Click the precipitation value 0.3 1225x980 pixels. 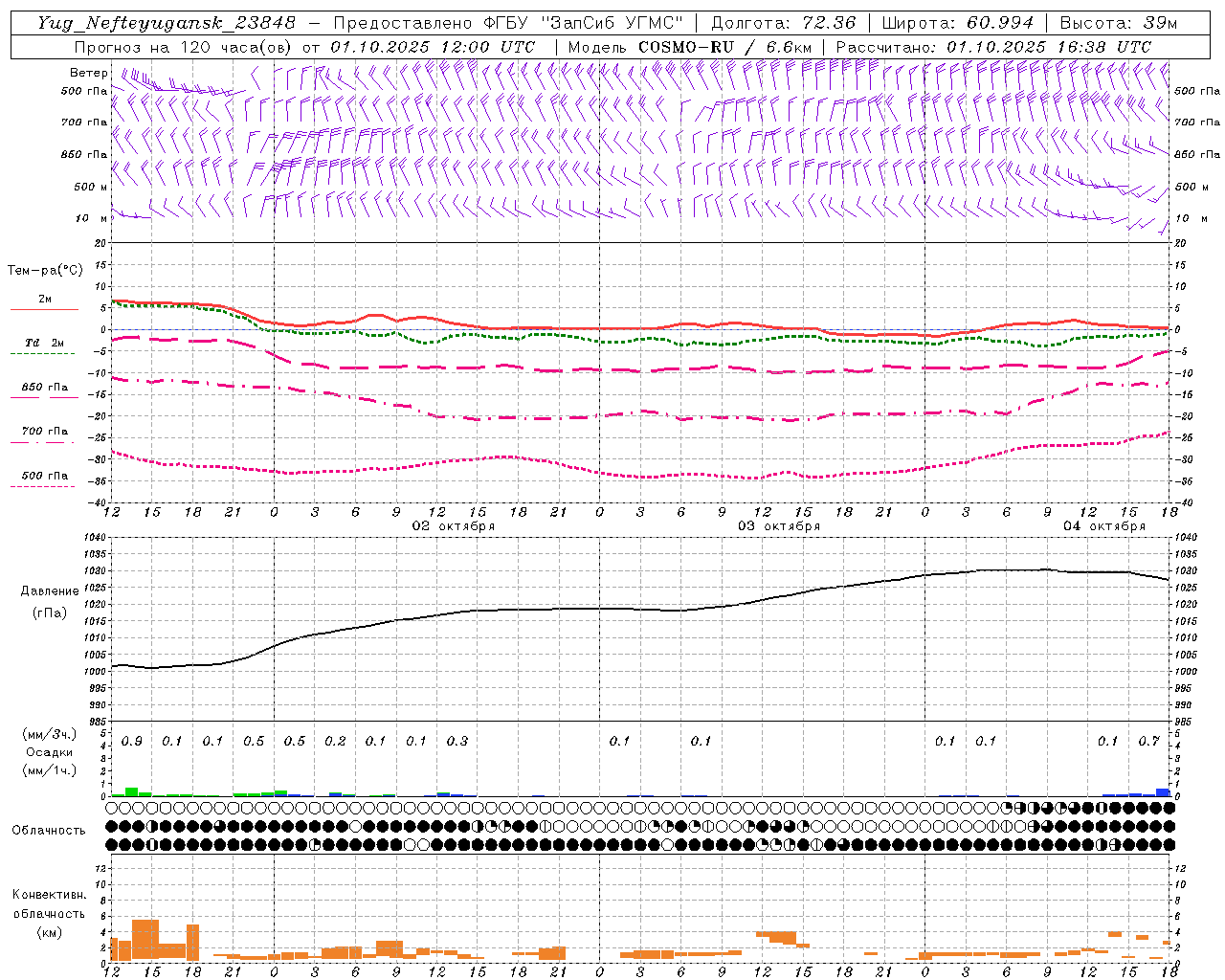click(457, 742)
